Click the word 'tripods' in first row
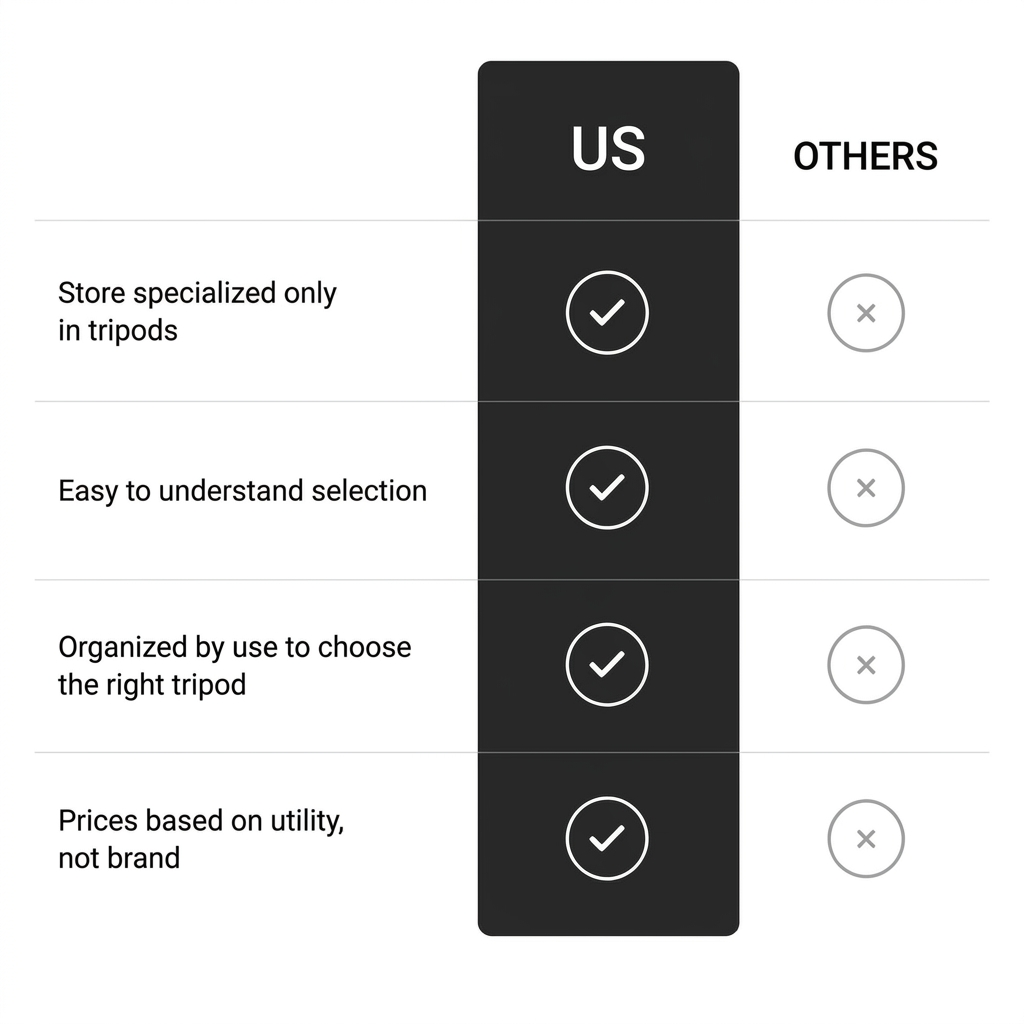The width and height of the screenshot is (1024, 1024). 133,330
